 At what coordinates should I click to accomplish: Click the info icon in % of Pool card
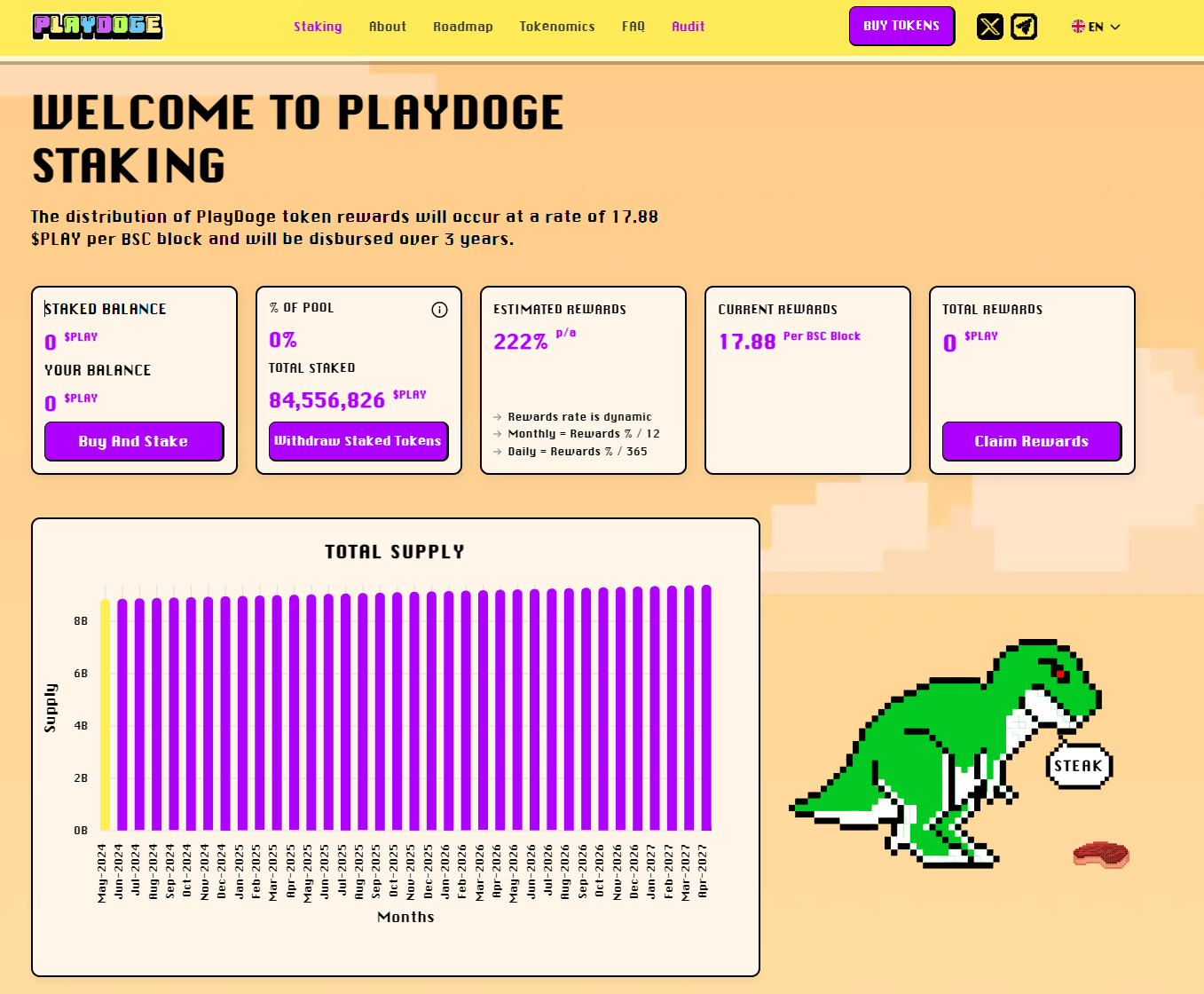coord(439,310)
